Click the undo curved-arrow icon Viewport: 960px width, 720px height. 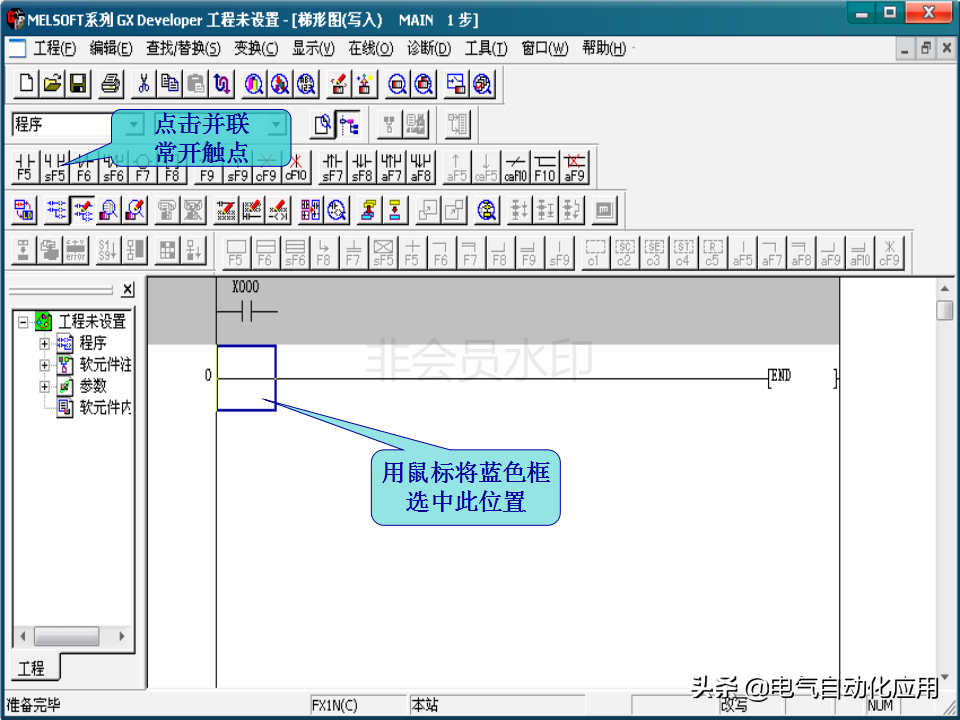coord(222,83)
